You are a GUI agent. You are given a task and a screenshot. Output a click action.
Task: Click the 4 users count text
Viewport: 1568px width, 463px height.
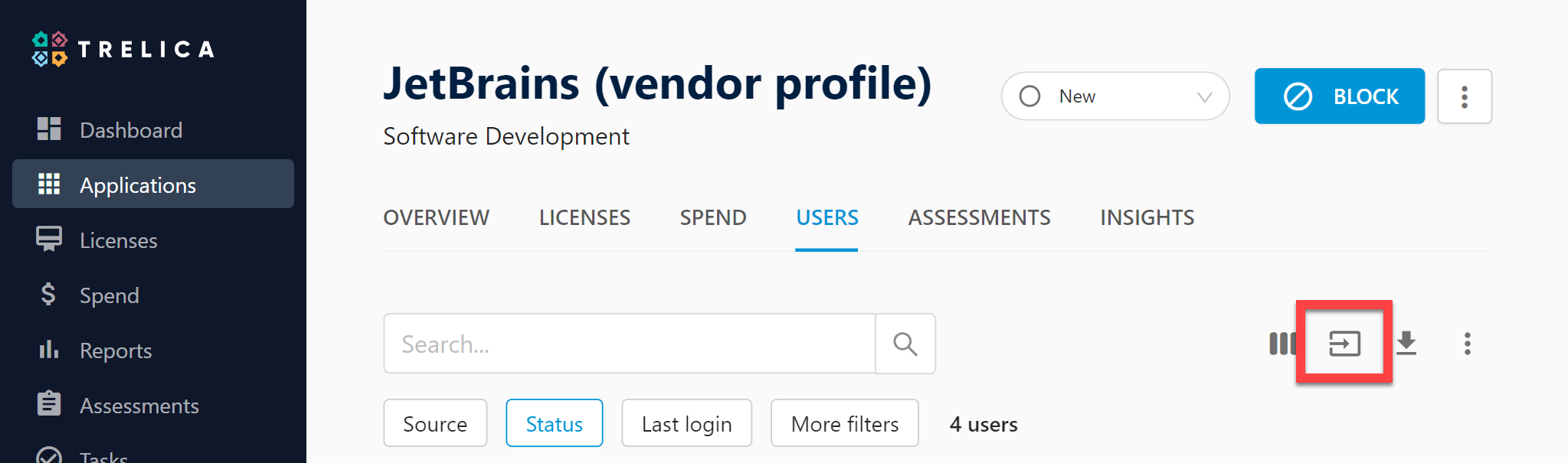pos(984,425)
